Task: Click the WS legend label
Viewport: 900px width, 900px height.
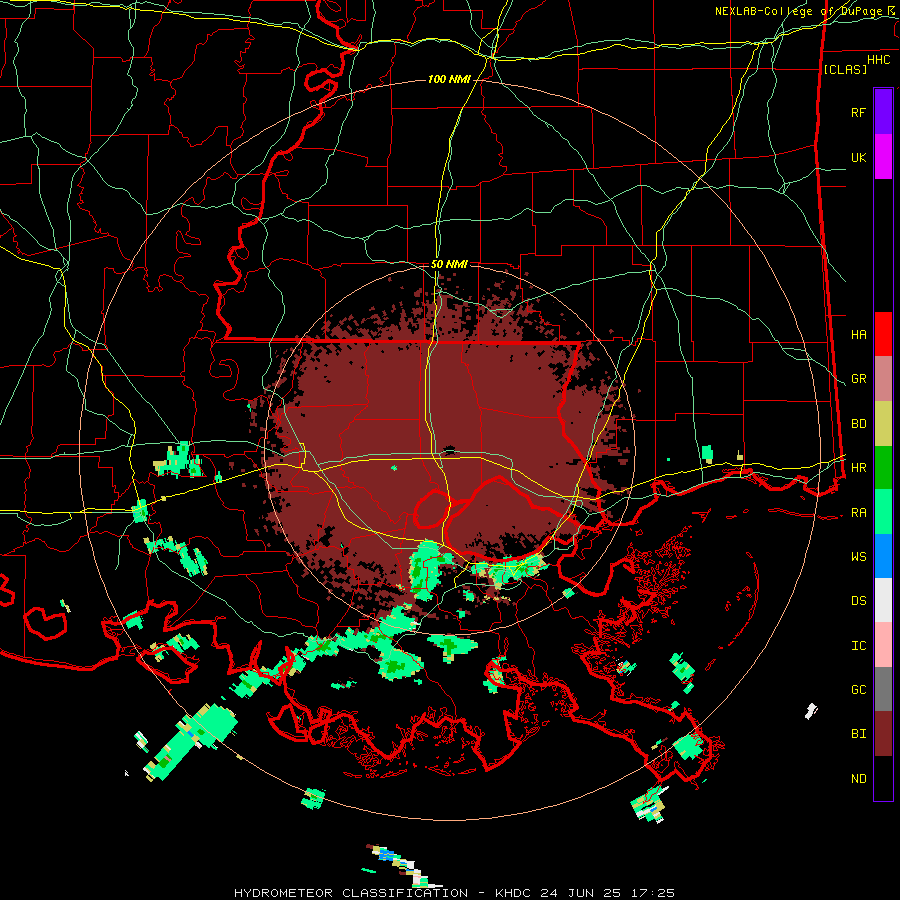Action: 858,557
